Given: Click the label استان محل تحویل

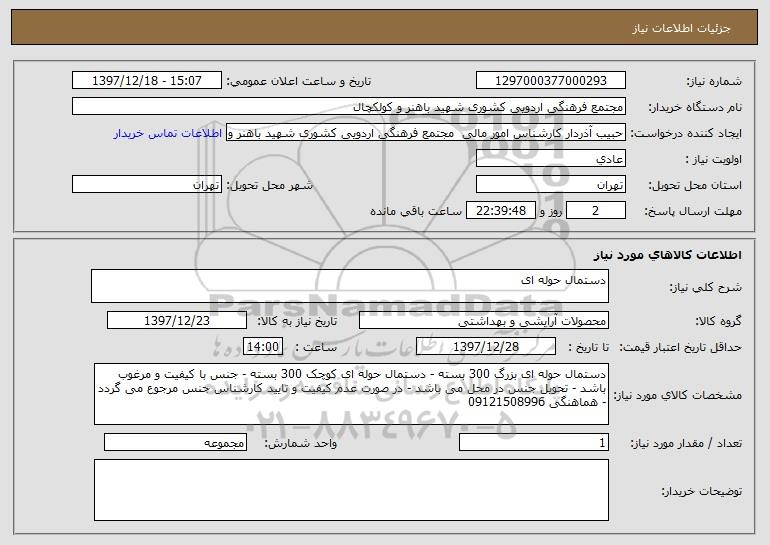Looking at the screenshot, I should click(695, 186).
